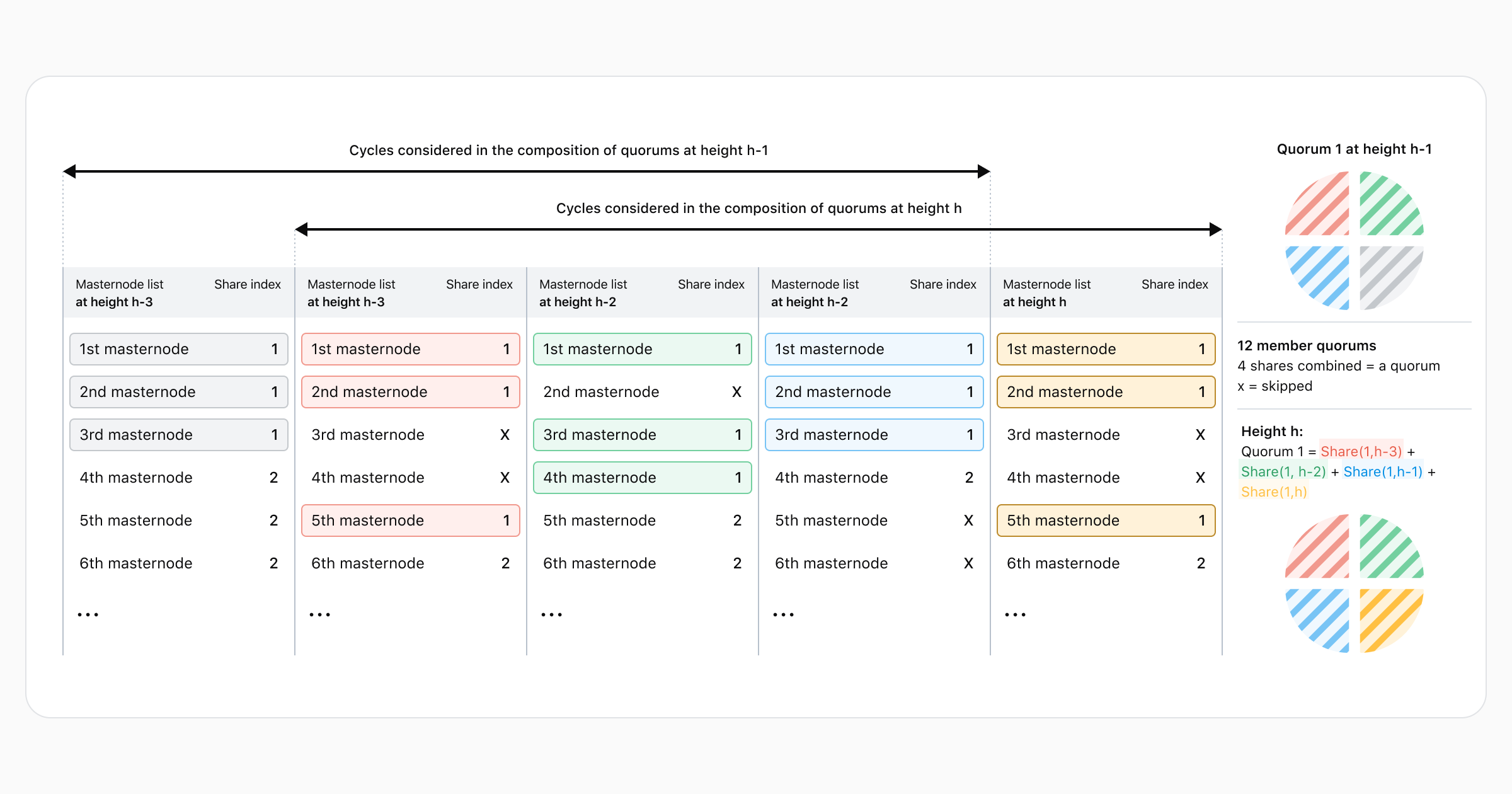Click the Share index header in the first column
1512x794 pixels.
(247, 284)
